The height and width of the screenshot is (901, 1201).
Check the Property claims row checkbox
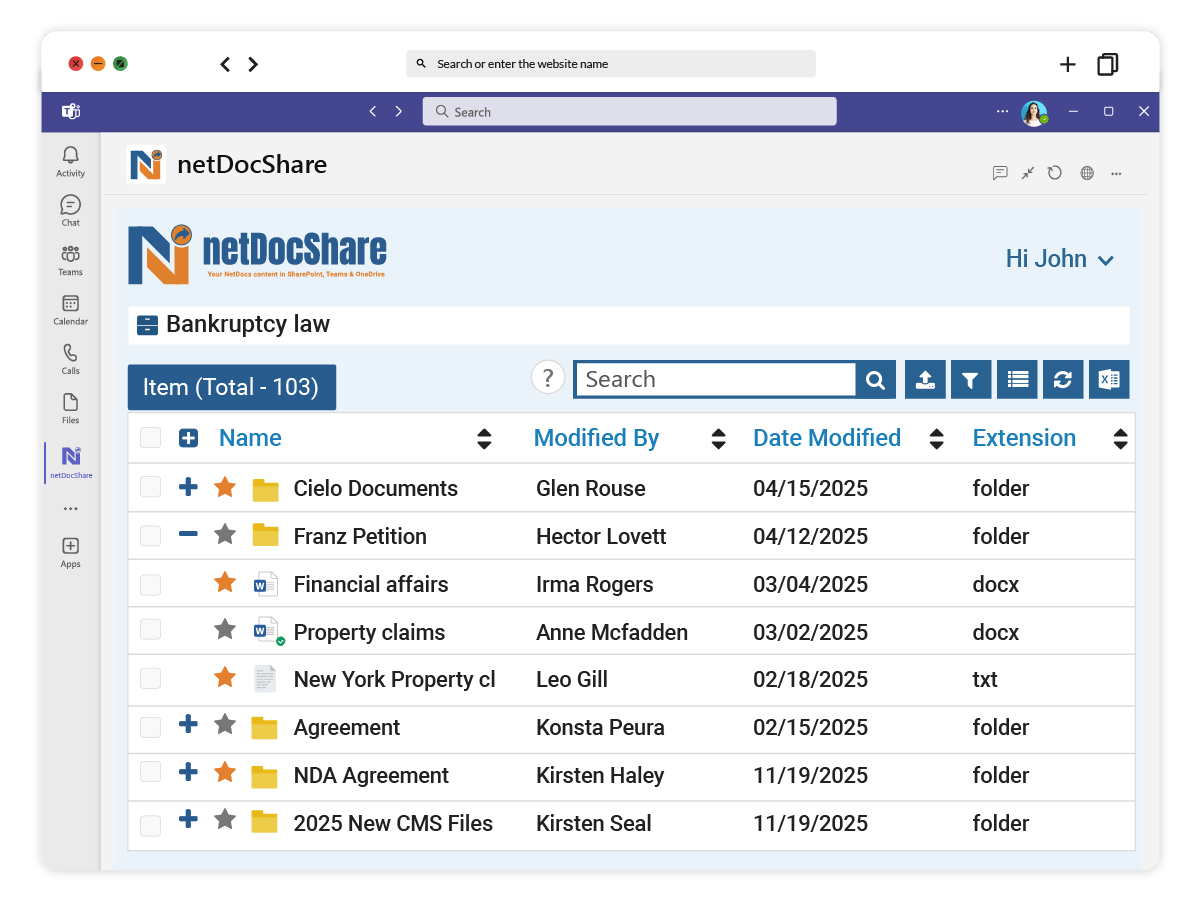coord(150,630)
